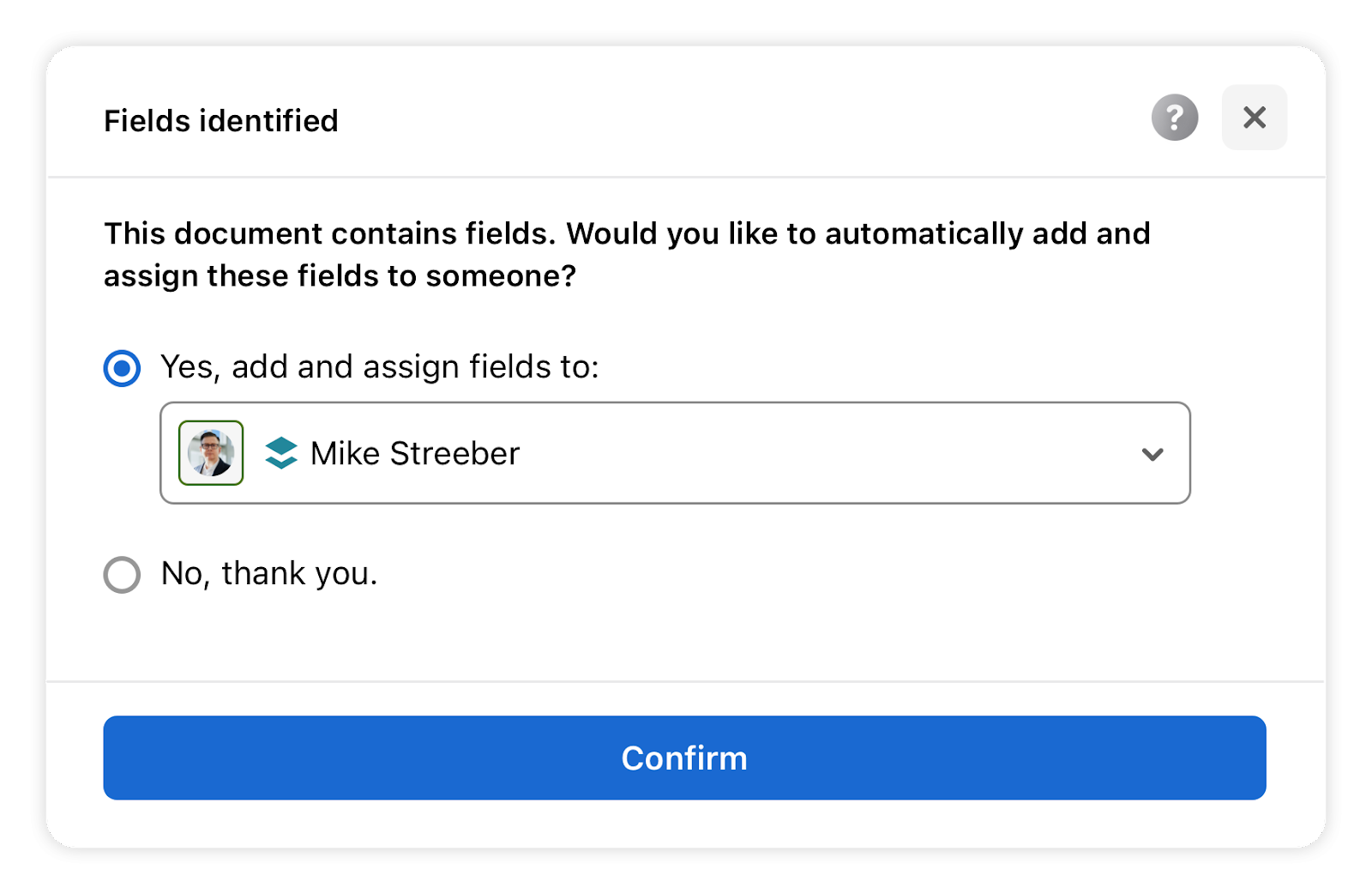Choose the 'No, thank you.' radio button

pyautogui.click(x=122, y=575)
